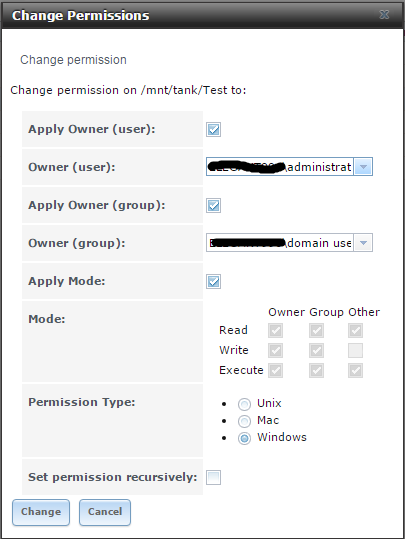
Task: Select the Windows permission type
Action: click(244, 438)
